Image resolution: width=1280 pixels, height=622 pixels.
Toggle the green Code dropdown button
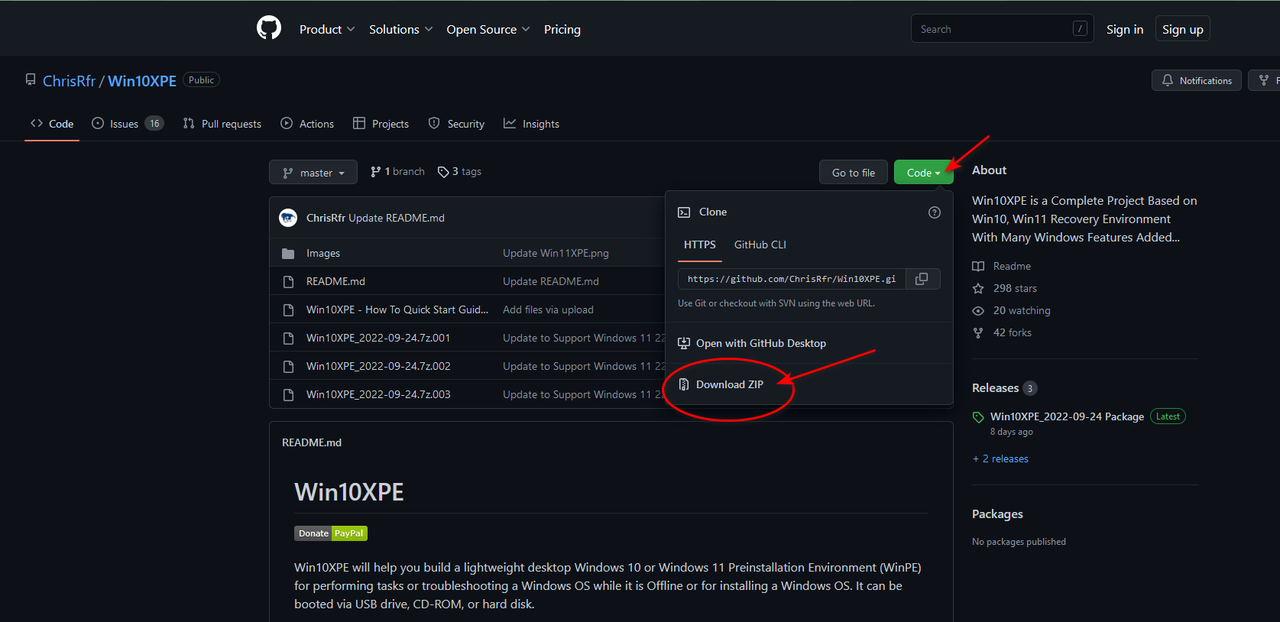point(923,172)
